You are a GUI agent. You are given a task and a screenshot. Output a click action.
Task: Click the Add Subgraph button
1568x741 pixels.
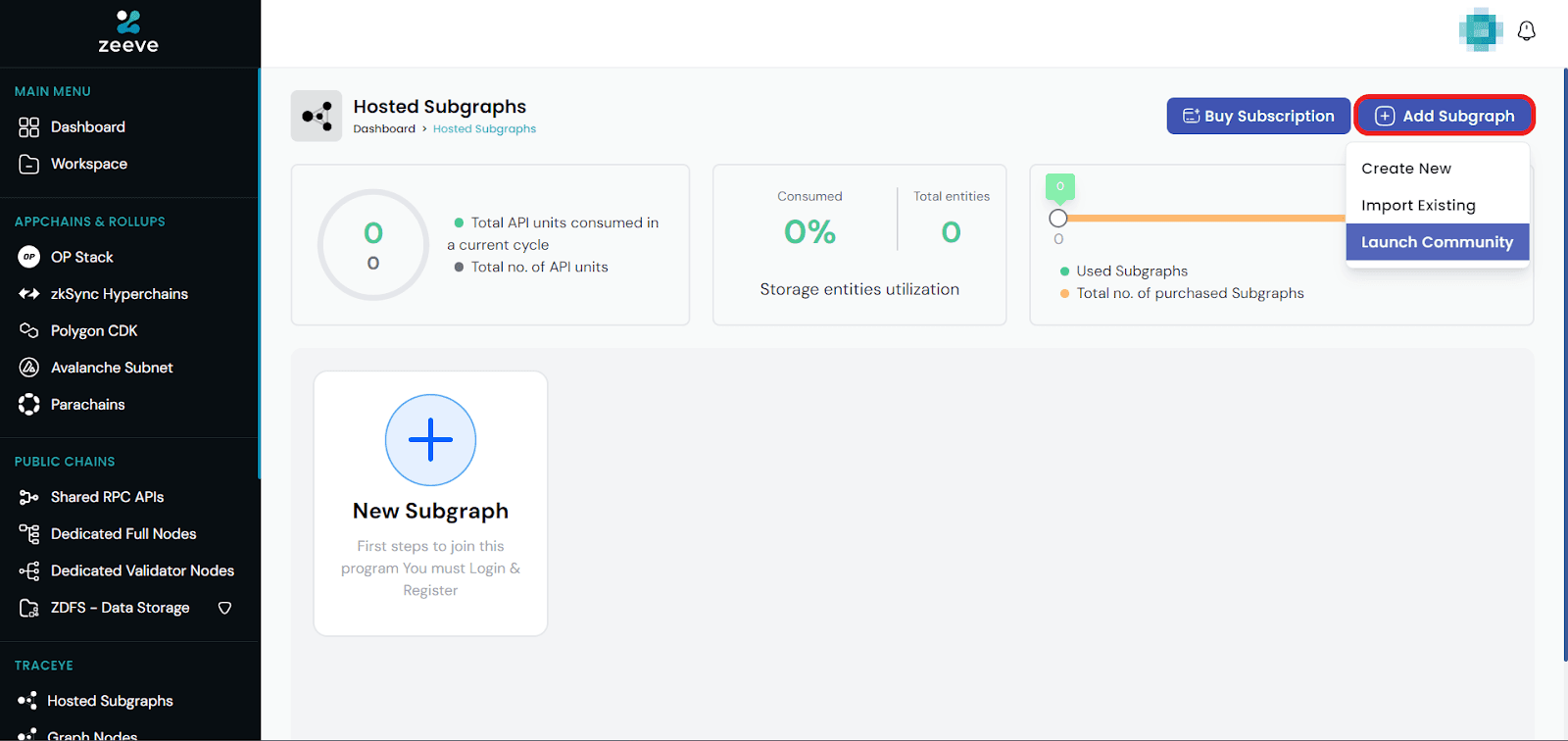tap(1445, 116)
